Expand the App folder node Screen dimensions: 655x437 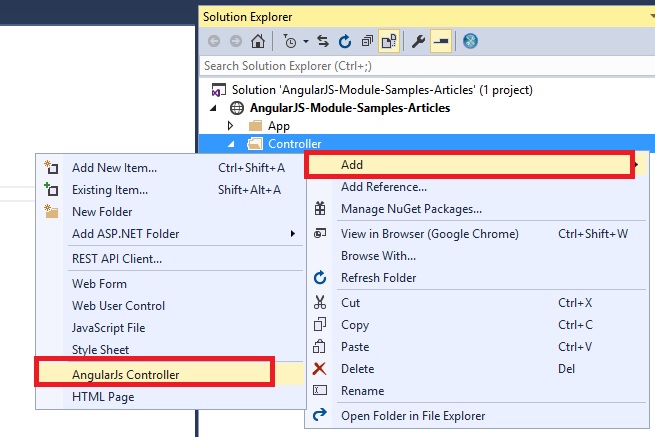[x=231, y=126]
